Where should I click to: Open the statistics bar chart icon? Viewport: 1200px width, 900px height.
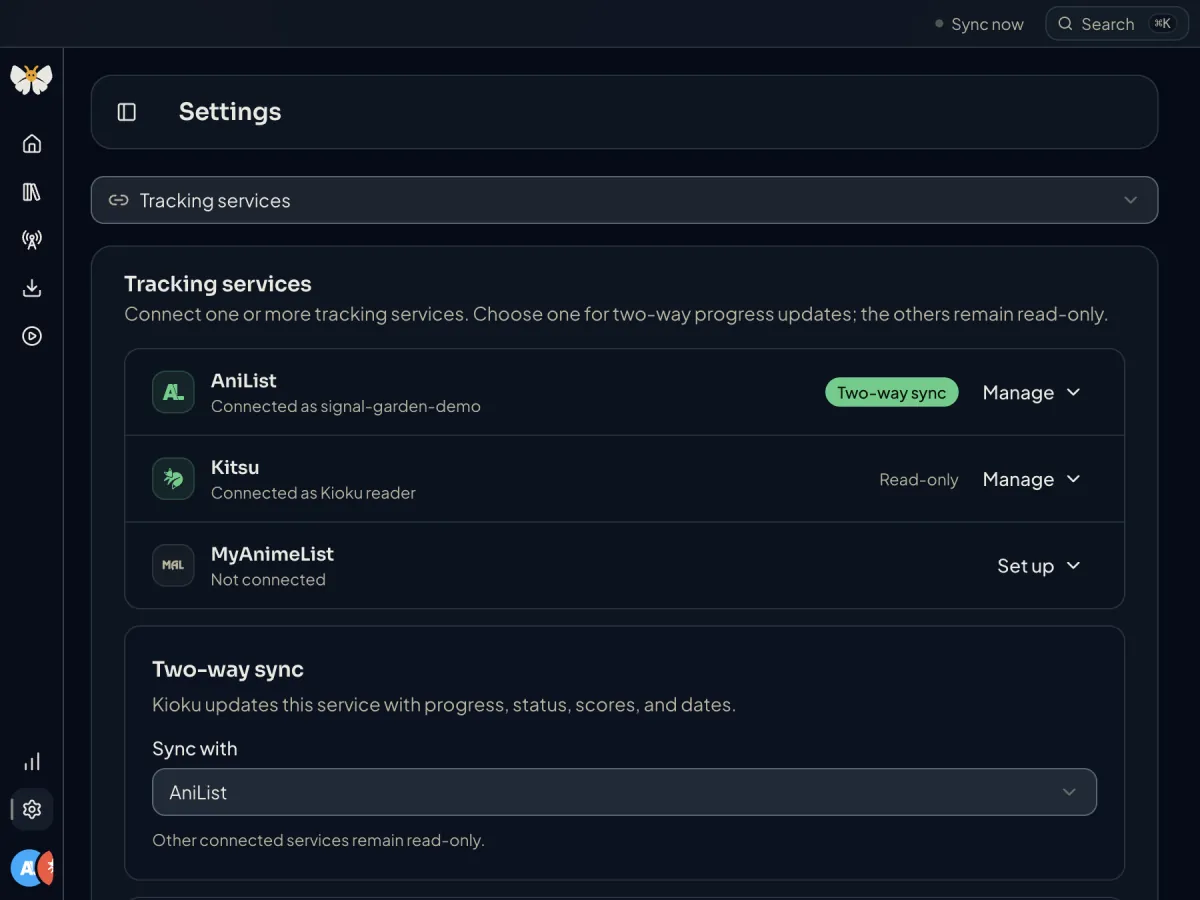click(32, 762)
